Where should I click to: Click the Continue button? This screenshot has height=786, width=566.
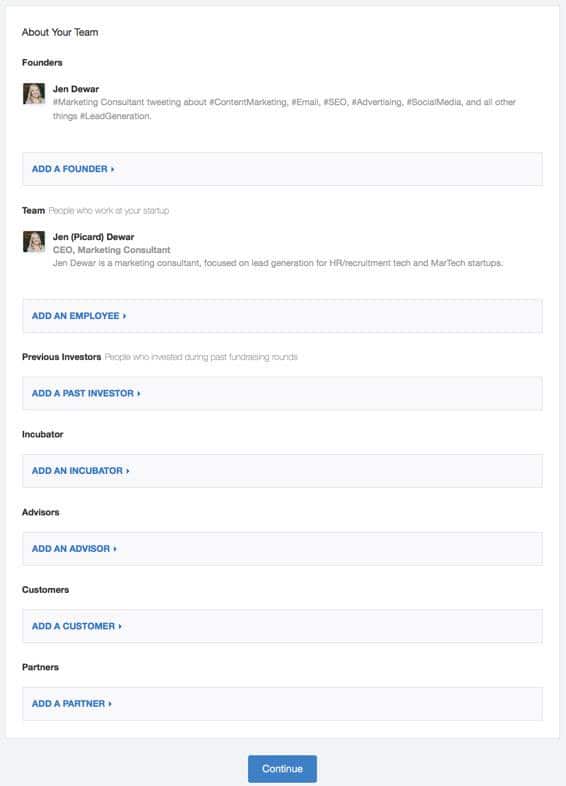[282, 768]
